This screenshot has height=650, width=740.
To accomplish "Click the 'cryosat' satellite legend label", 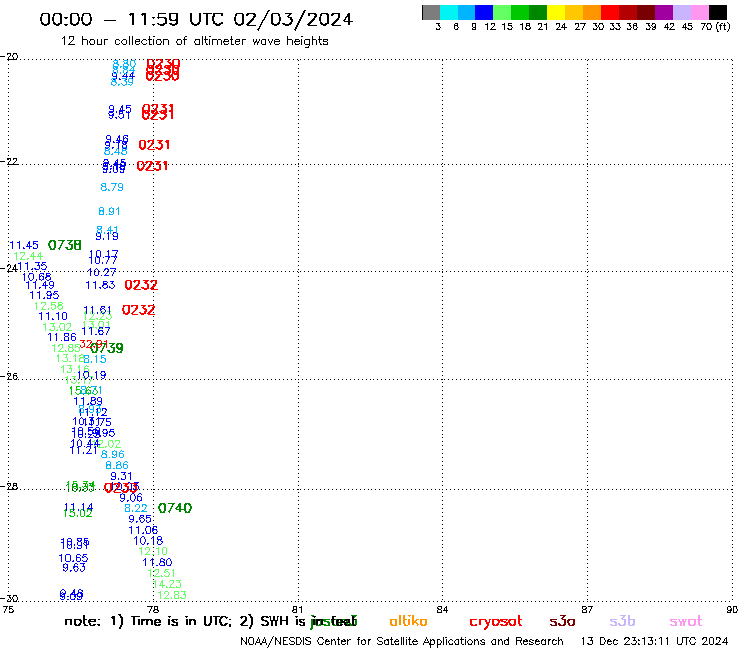I will [496, 622].
